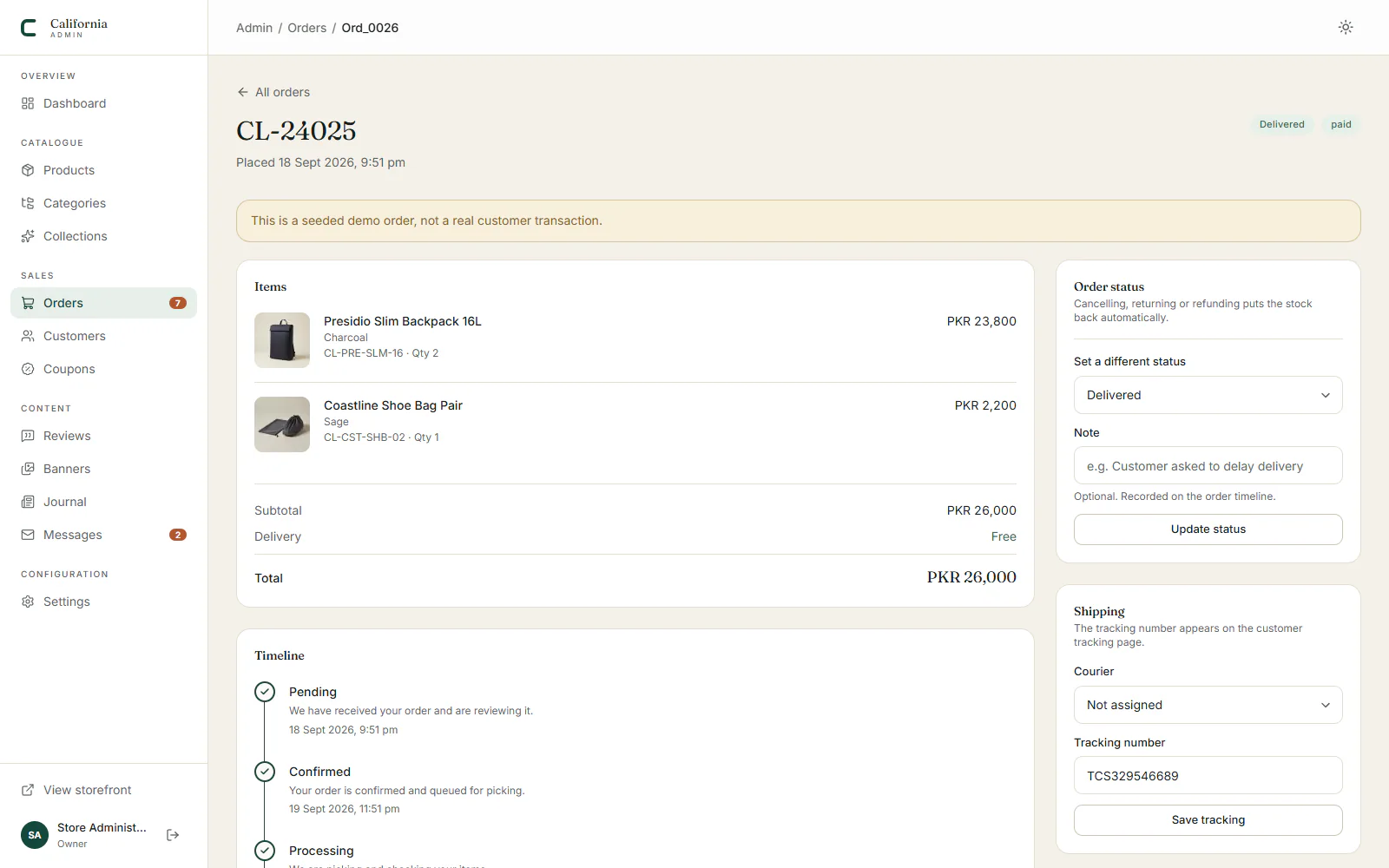Click the View storefront external-link icon
This screenshot has width=1389, height=868.
28,790
